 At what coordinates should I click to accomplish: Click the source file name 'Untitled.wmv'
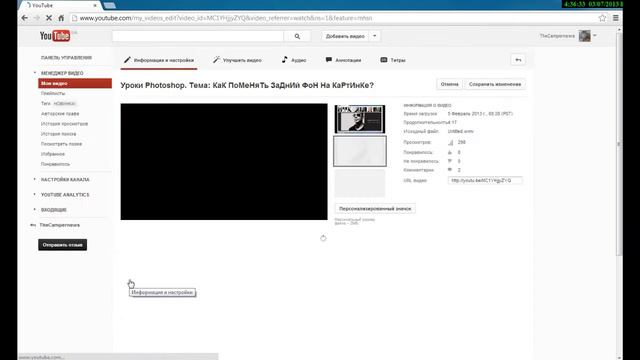pos(460,131)
